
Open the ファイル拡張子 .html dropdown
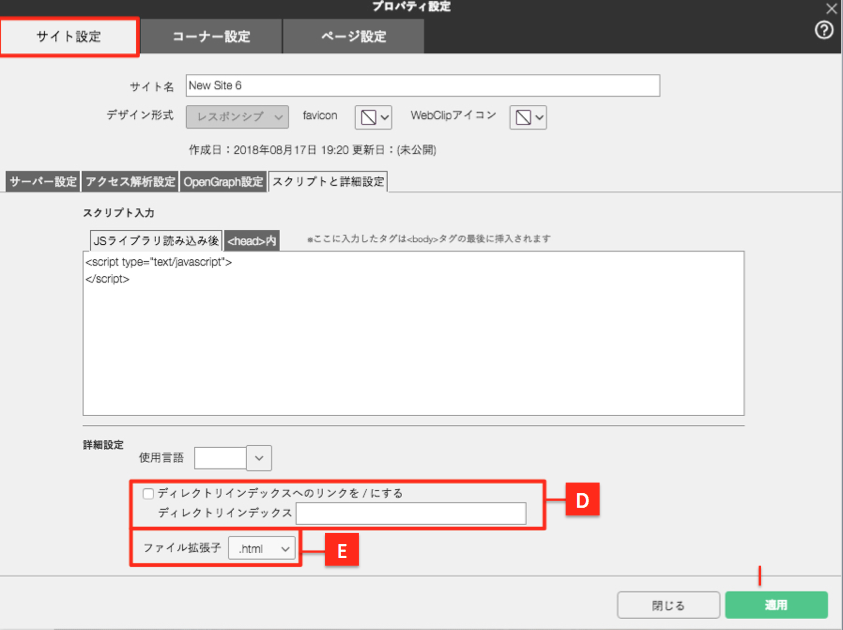262,548
